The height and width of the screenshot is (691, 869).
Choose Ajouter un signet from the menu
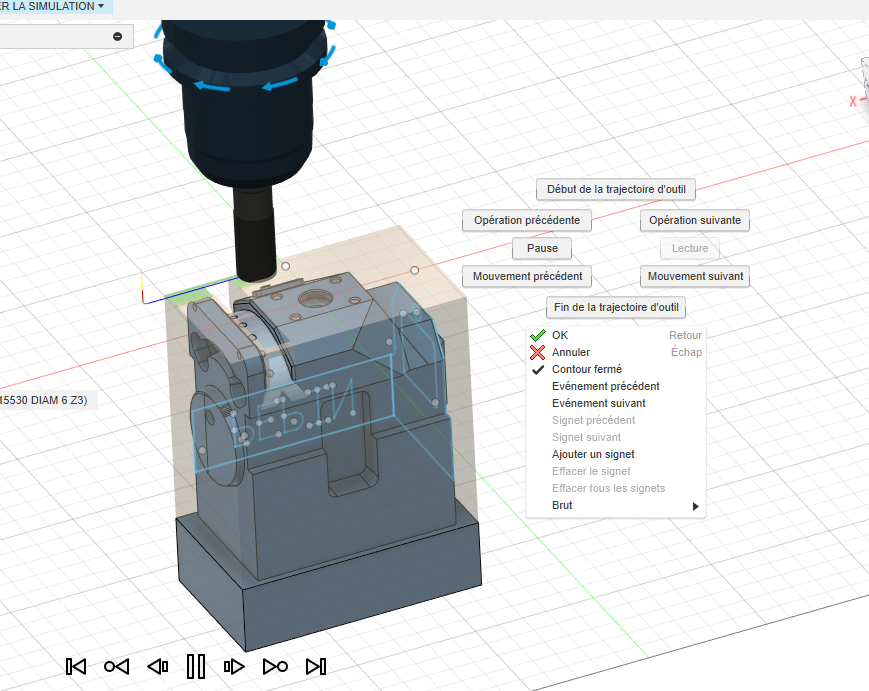click(593, 454)
